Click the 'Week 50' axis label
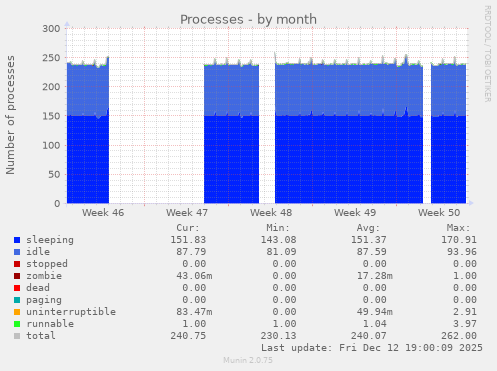The height and width of the screenshot is (371, 497). [x=439, y=213]
